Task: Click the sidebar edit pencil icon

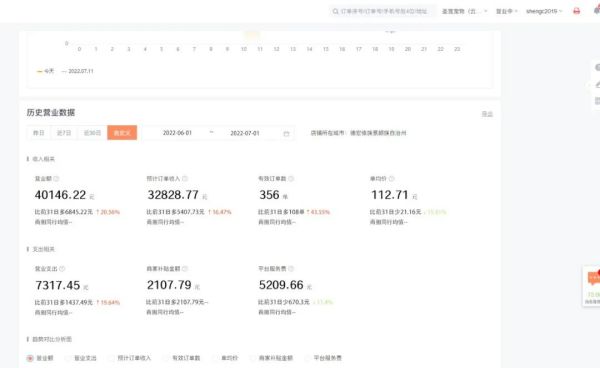Action: pos(597,84)
